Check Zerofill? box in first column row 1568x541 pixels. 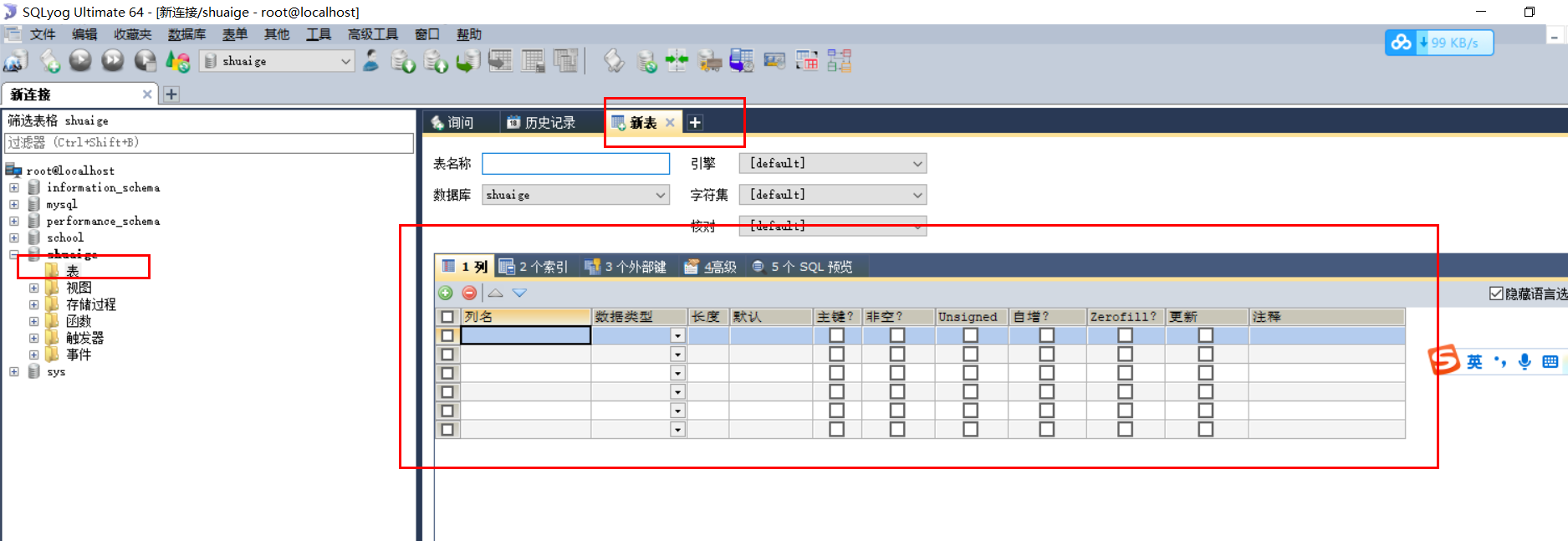tap(1126, 335)
